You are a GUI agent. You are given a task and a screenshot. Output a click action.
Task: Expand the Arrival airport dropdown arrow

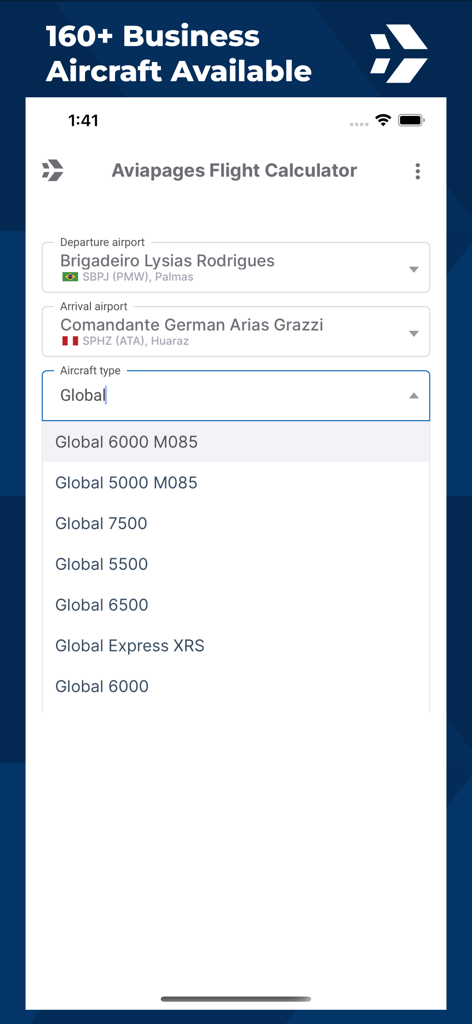(413, 333)
